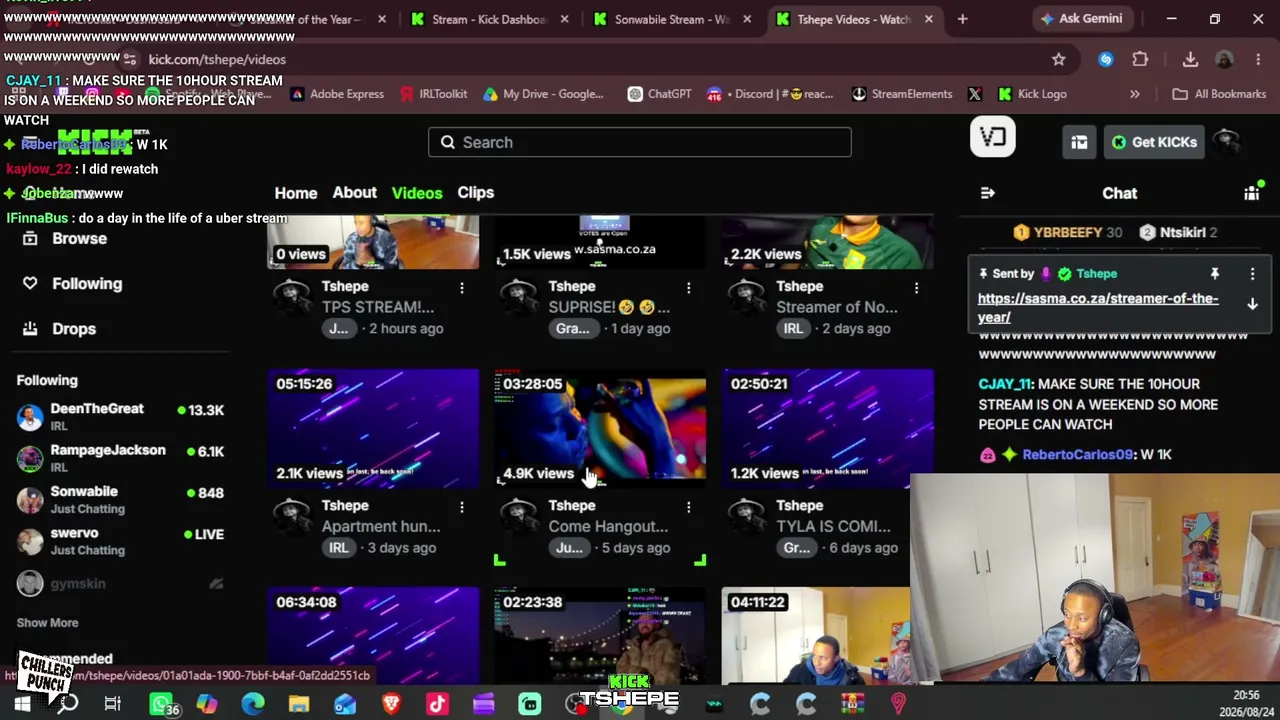The width and height of the screenshot is (1280, 720).
Task: Click YBRBEEFY in the gifters leaderboard
Action: coord(1068,233)
